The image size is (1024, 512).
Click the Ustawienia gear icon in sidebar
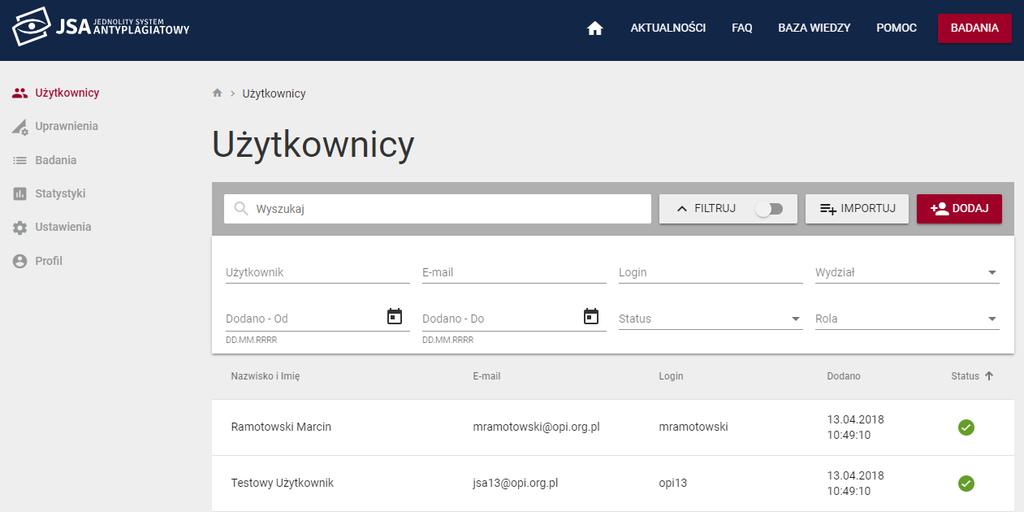click(x=20, y=227)
